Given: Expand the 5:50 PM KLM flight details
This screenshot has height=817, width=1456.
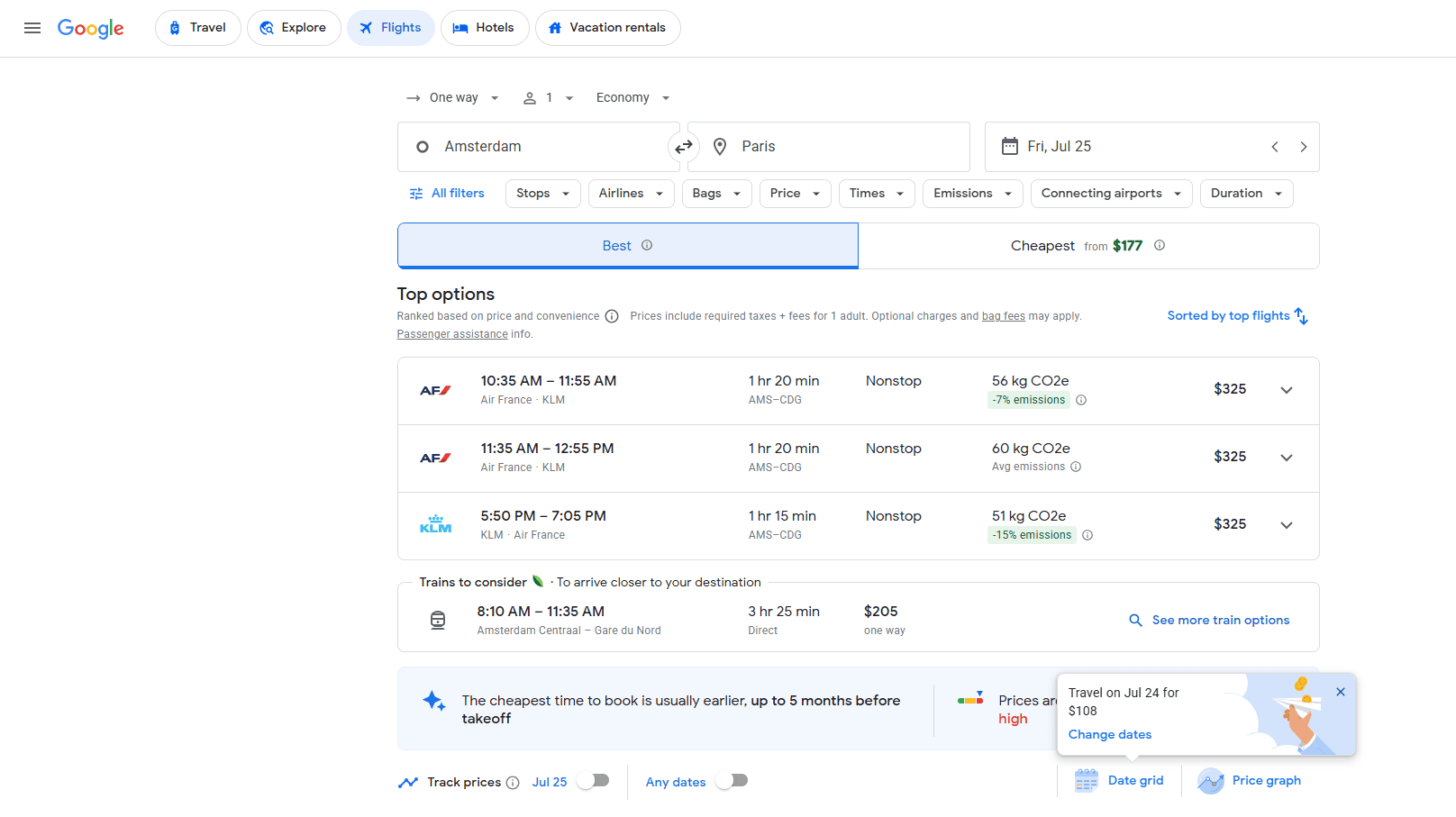Looking at the screenshot, I should [x=1287, y=525].
